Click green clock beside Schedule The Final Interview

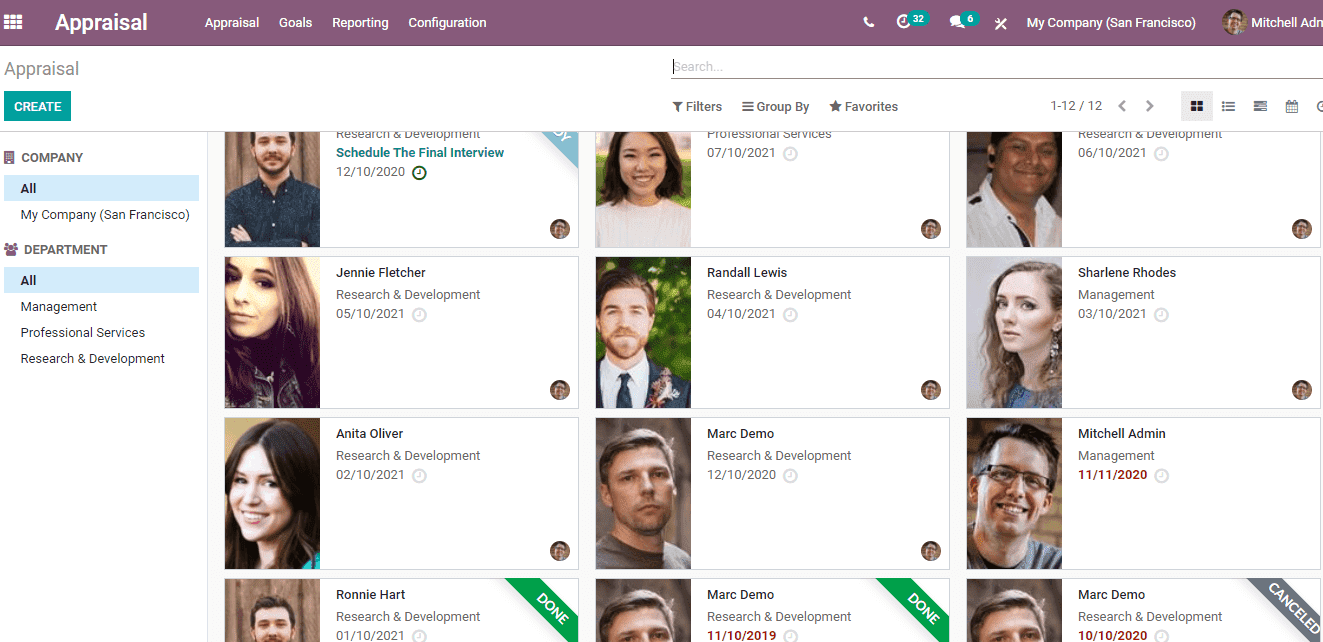pyautogui.click(x=419, y=173)
